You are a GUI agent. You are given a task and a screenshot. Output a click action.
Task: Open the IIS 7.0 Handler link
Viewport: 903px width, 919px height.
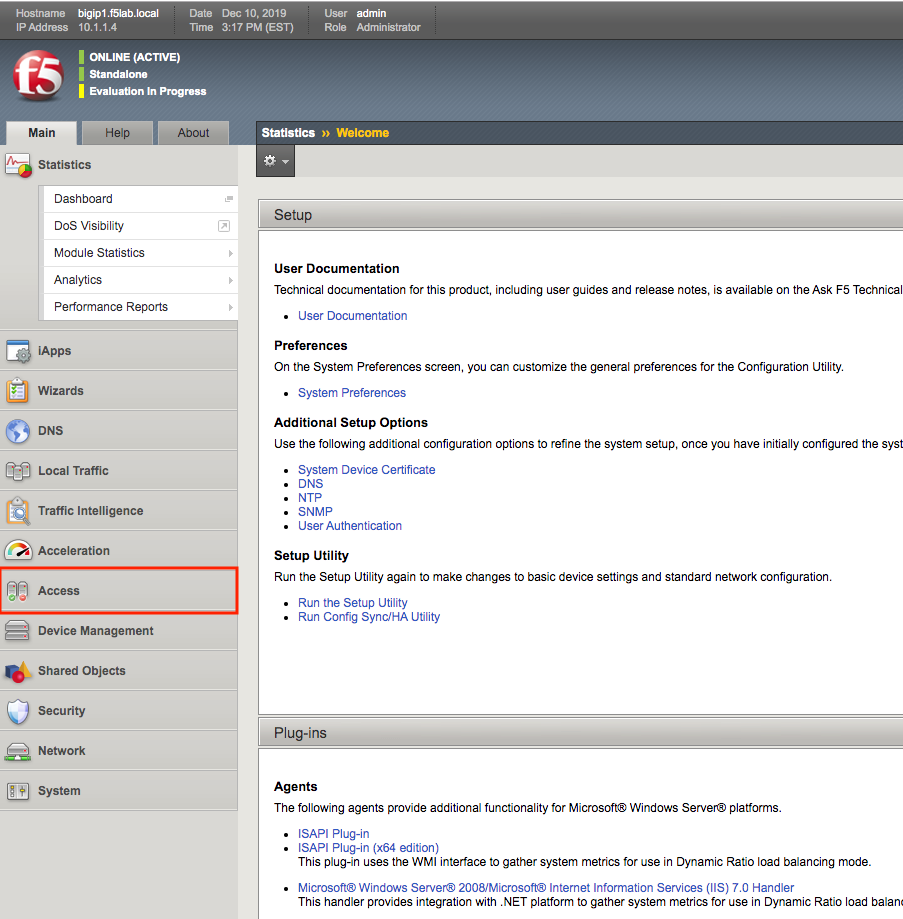(x=546, y=888)
